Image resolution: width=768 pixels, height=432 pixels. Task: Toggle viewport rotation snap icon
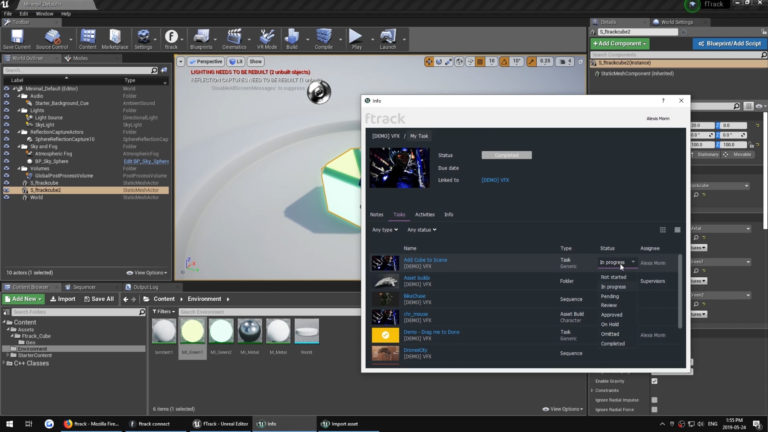coord(504,62)
